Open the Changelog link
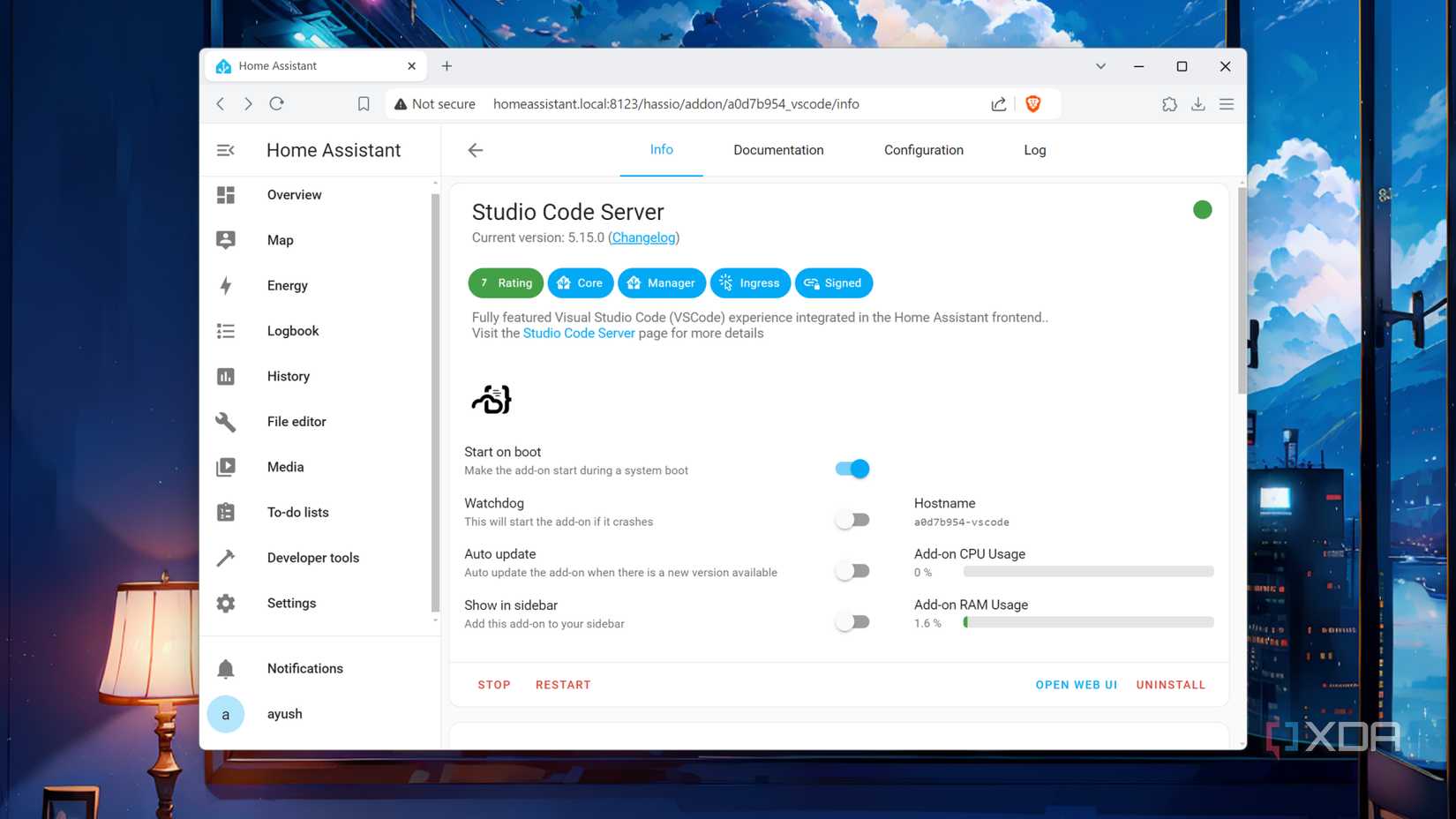Screen dimensions: 1456x819 pos(643,237)
